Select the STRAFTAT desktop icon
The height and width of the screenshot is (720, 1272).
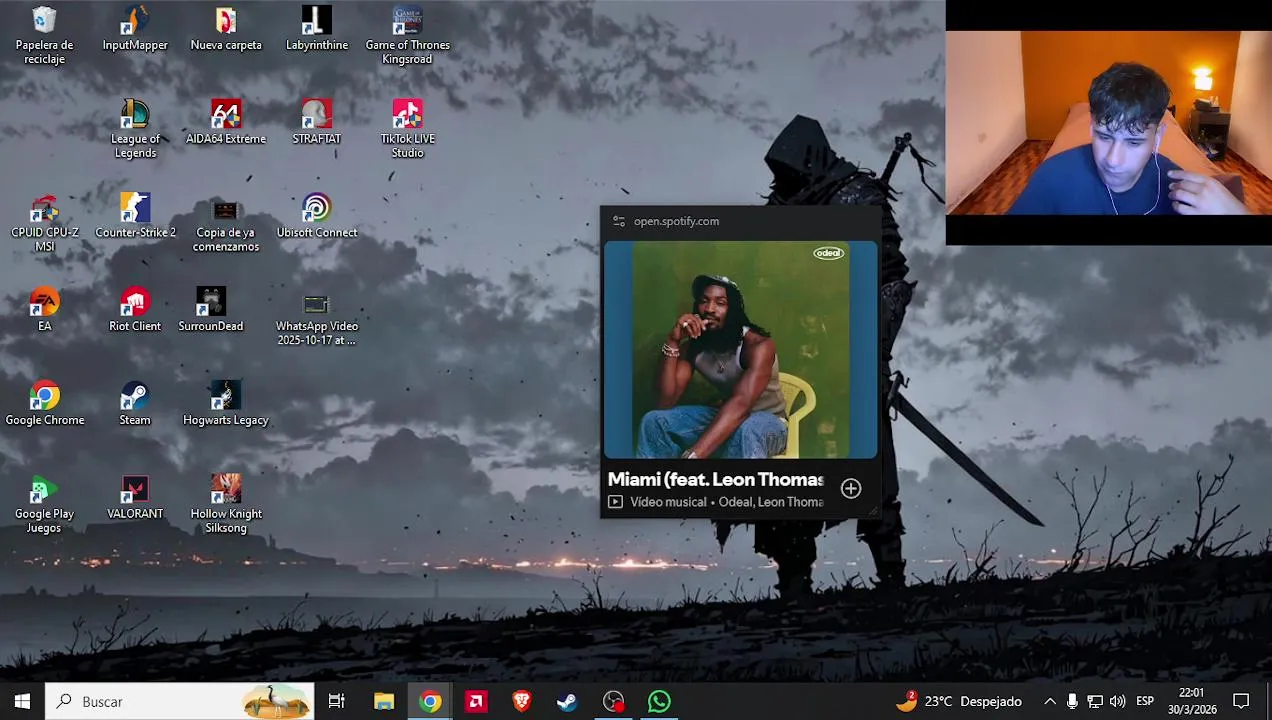click(x=317, y=122)
